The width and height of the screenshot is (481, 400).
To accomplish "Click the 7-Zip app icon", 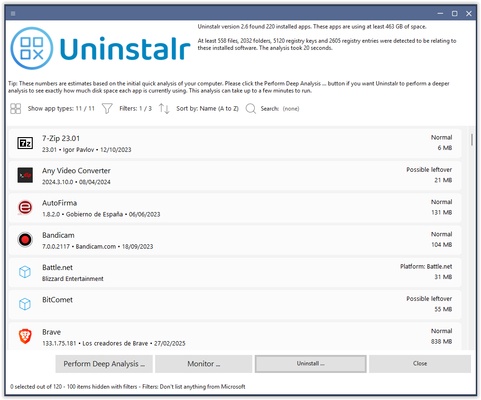I will point(25,143).
